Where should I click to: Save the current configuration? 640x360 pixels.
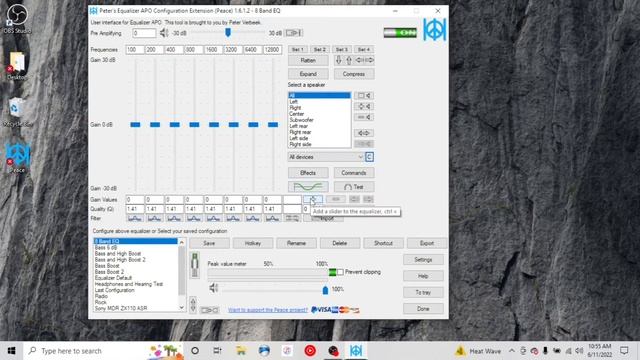(x=209, y=243)
